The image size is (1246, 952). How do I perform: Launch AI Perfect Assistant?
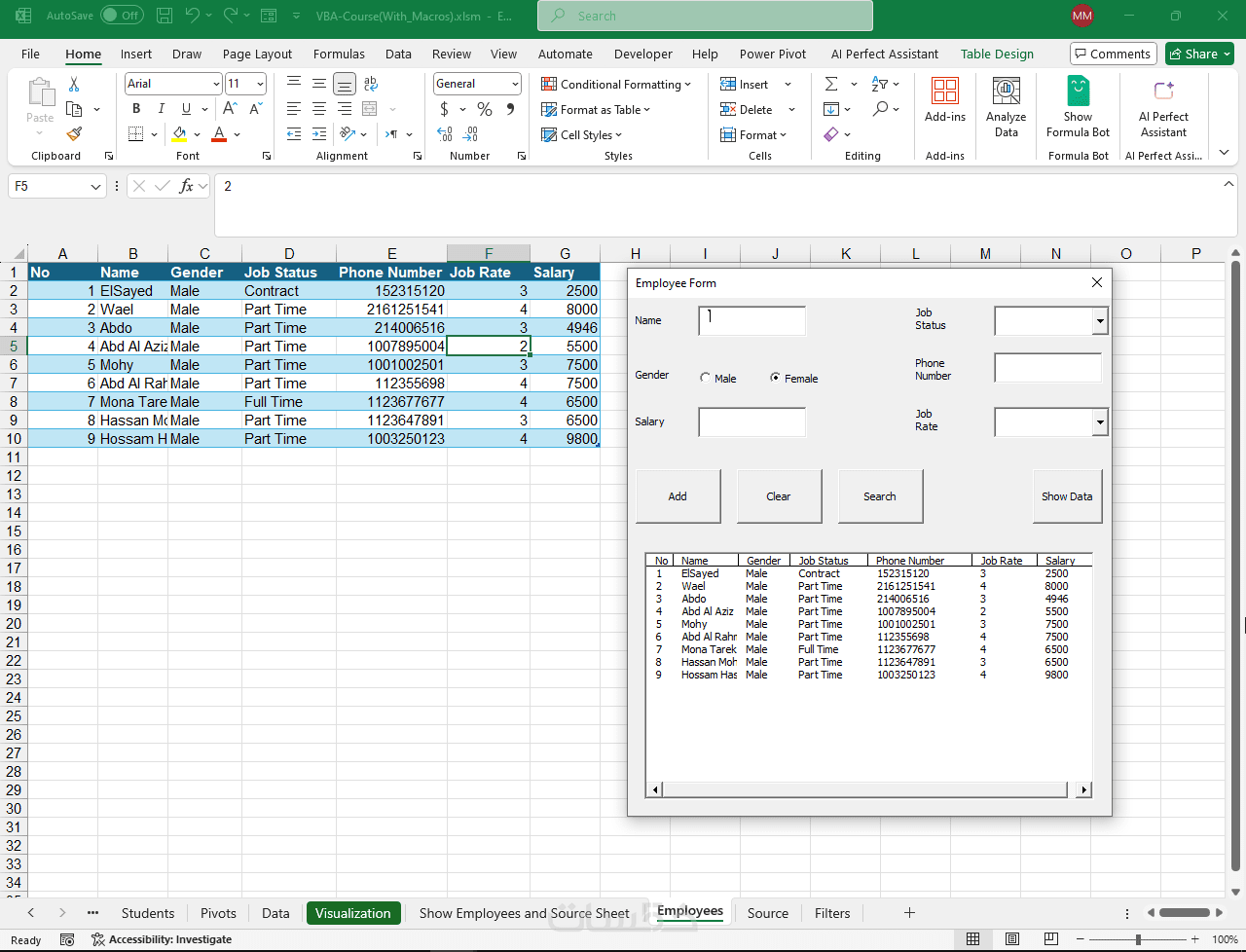tap(1164, 107)
